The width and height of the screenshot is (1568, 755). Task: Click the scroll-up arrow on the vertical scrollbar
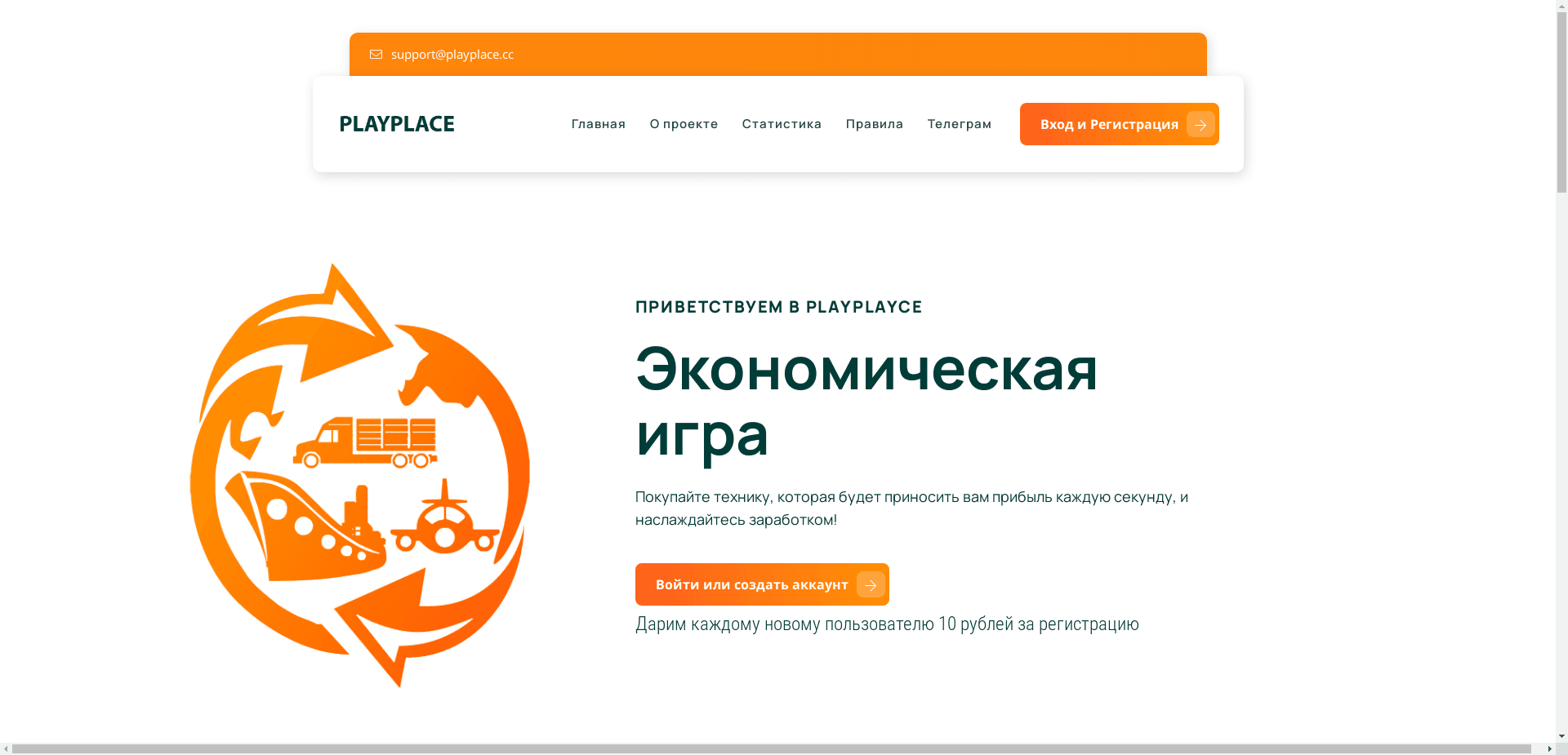[x=1560, y=5]
